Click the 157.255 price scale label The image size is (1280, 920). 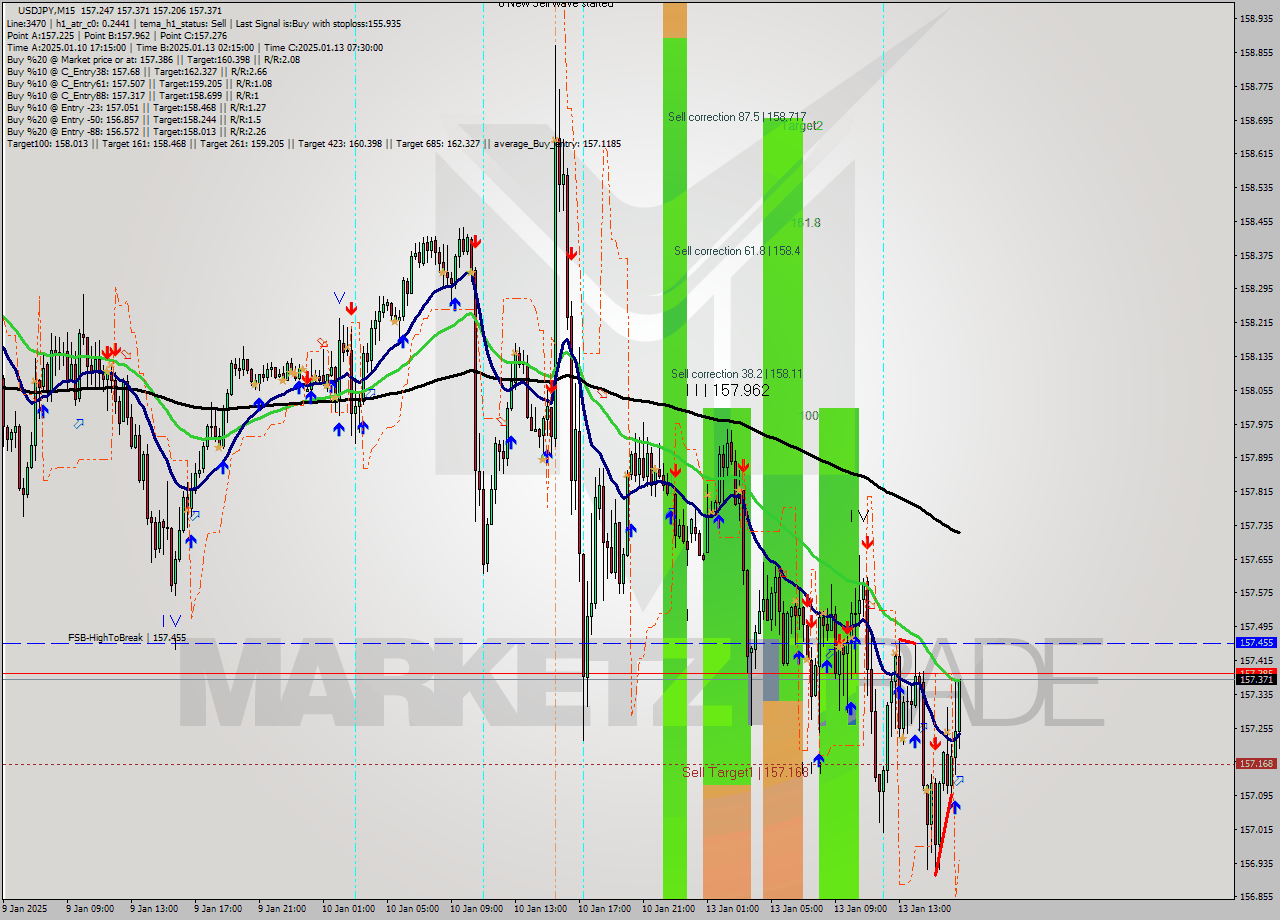1256,728
